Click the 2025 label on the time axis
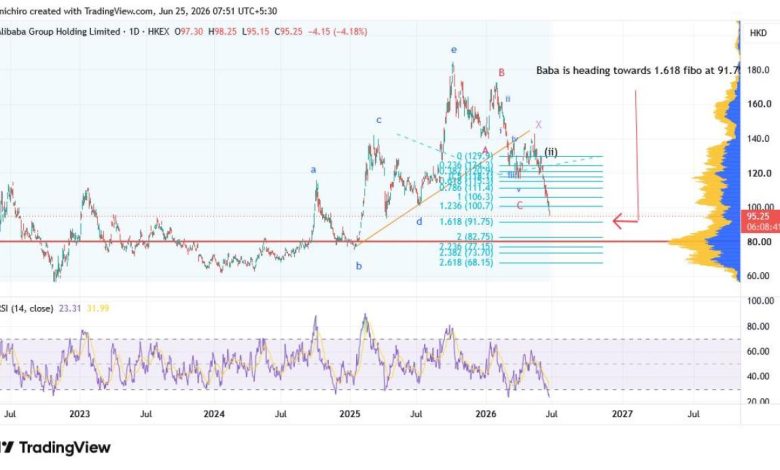780x470 pixels. [x=350, y=414]
